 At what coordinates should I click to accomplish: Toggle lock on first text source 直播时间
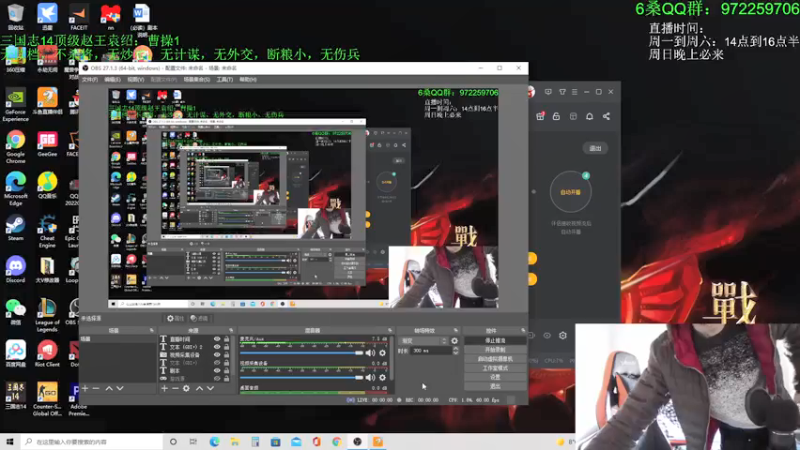(x=227, y=339)
